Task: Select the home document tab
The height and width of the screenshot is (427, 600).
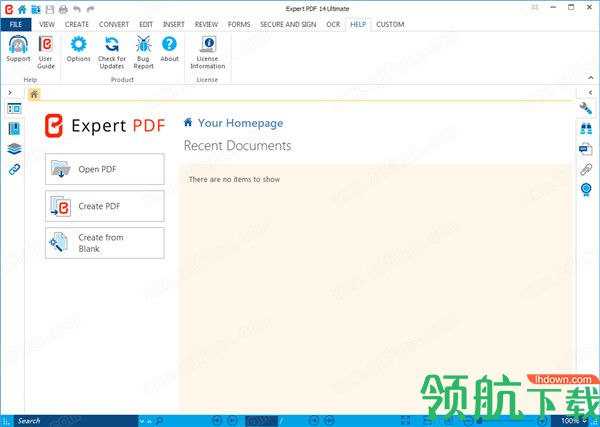Action: pyautogui.click(x=34, y=94)
